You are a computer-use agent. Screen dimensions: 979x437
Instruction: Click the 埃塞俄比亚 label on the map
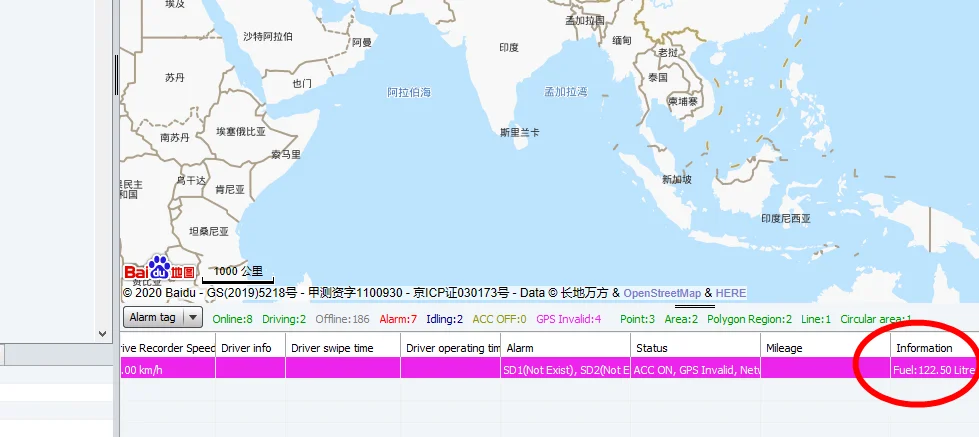pyautogui.click(x=241, y=132)
